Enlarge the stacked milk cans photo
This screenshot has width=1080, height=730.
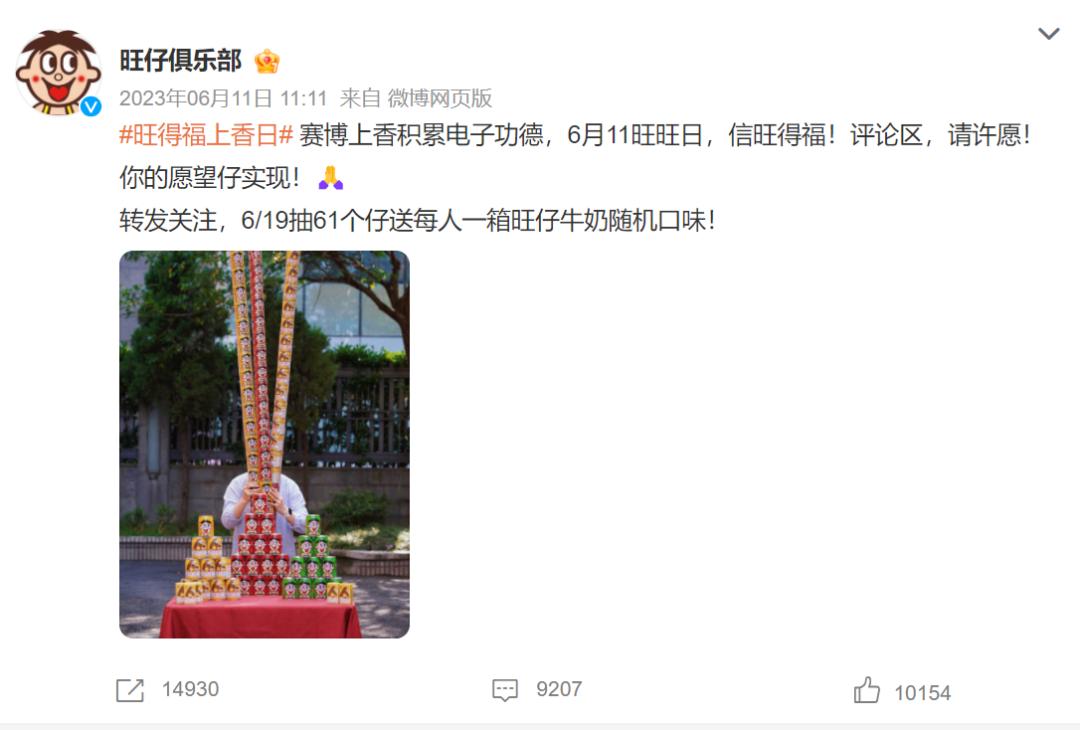264,444
